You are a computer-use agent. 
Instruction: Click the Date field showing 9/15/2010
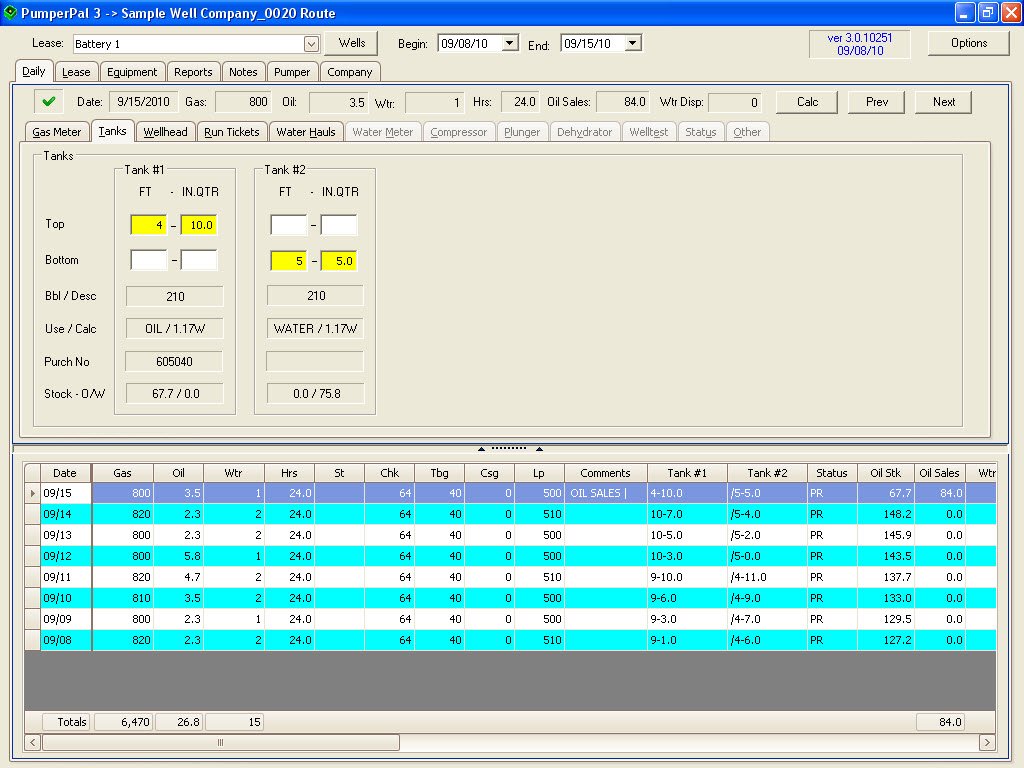point(143,102)
